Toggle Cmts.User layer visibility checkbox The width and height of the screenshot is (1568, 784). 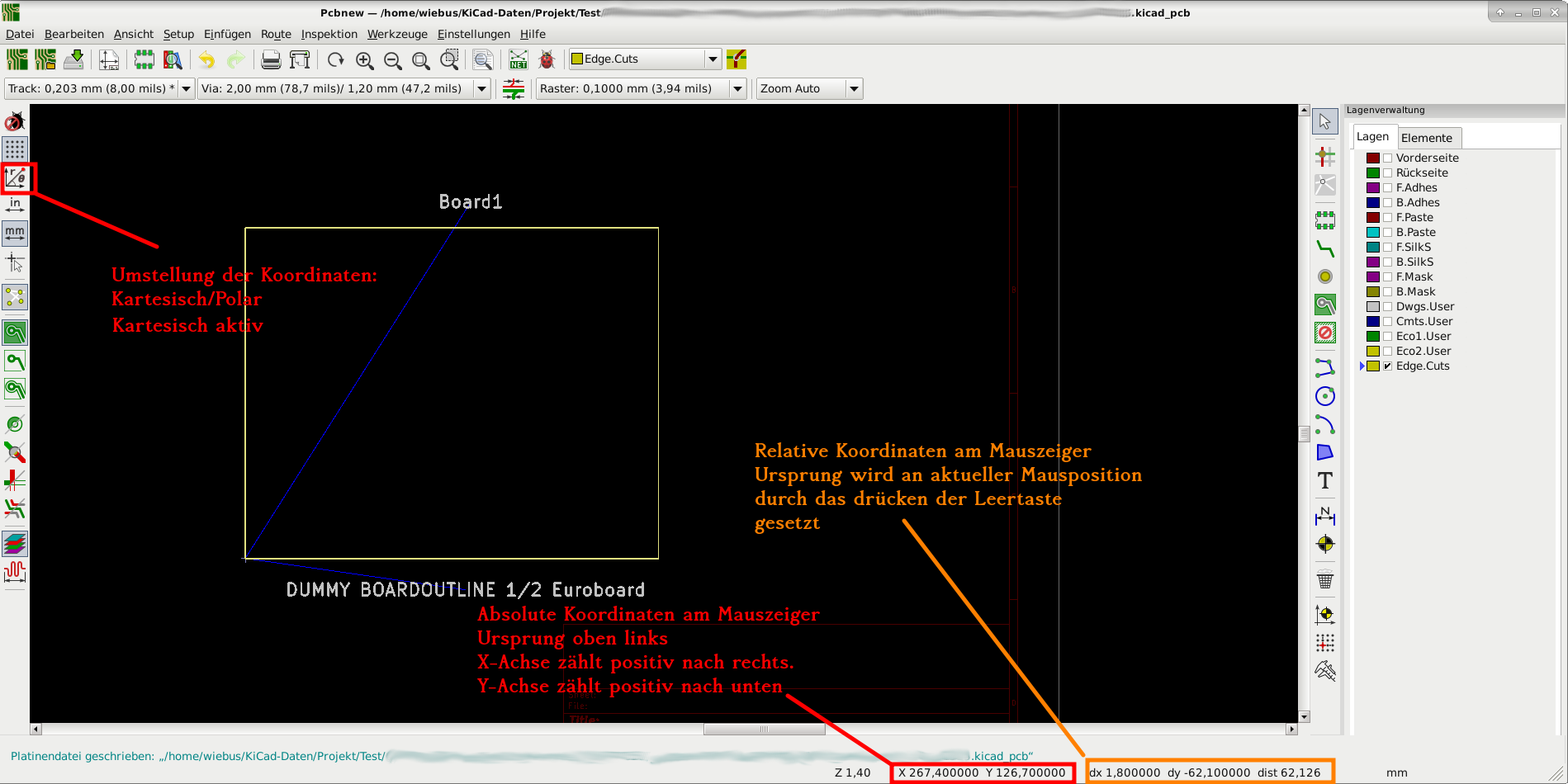pos(1388,322)
